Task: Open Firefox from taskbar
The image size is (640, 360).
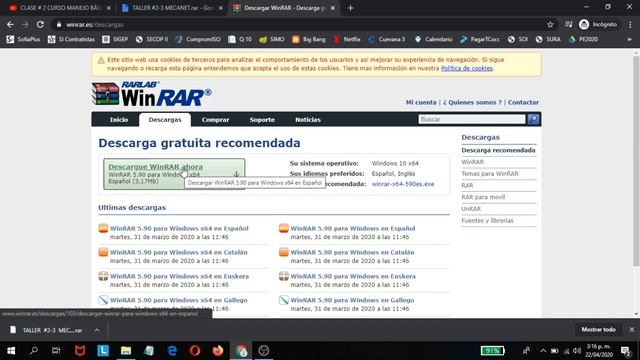Action: [218, 351]
